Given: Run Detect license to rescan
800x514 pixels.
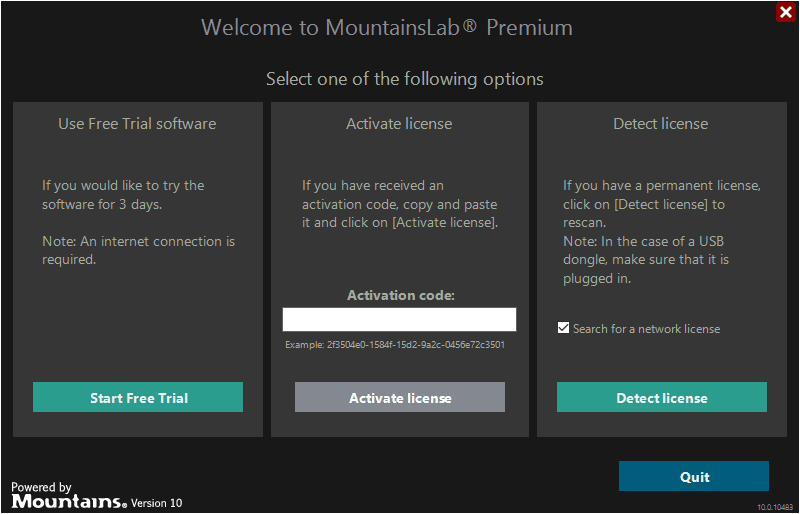Looking at the screenshot, I should (x=661, y=397).
